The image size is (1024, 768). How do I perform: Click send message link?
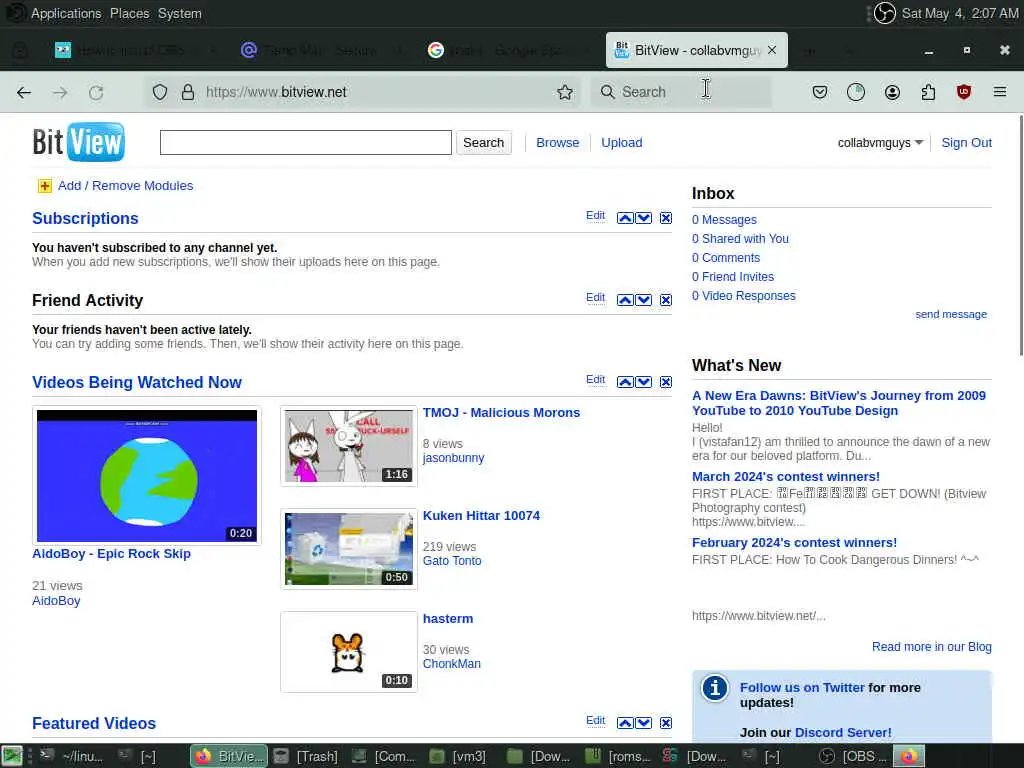[951, 314]
